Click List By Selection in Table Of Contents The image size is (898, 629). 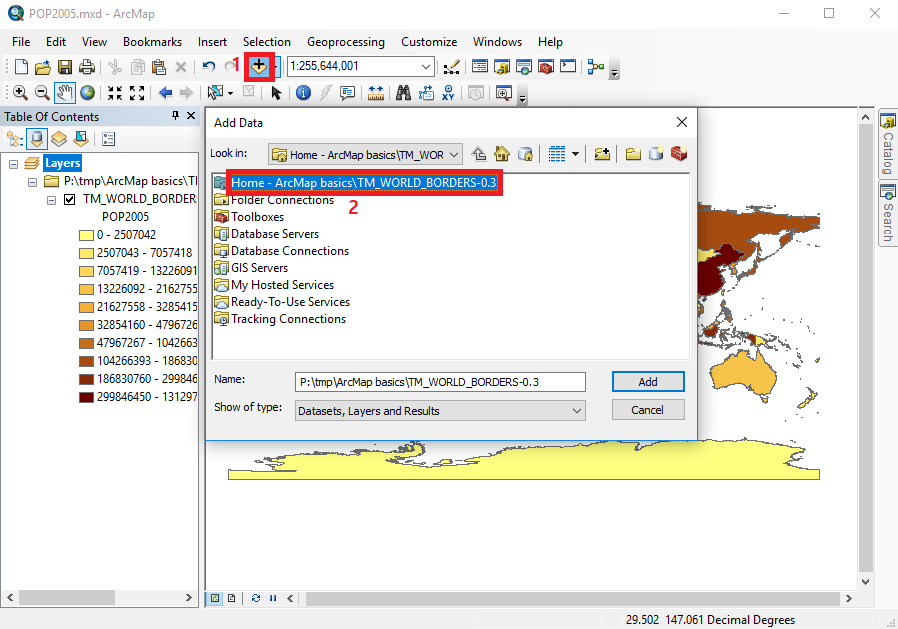pyautogui.click(x=80, y=138)
